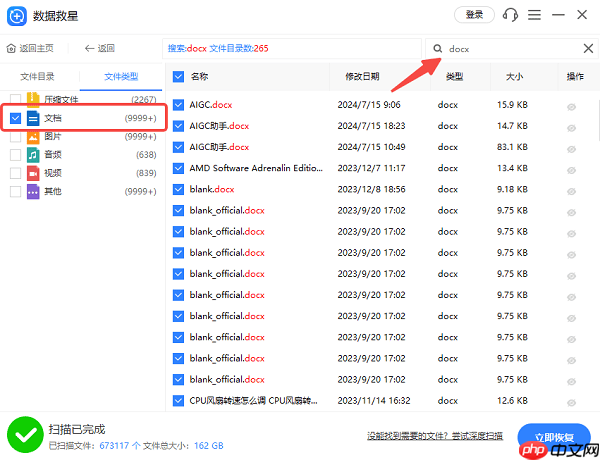Preview blank.docx eye icon

(x=571, y=191)
